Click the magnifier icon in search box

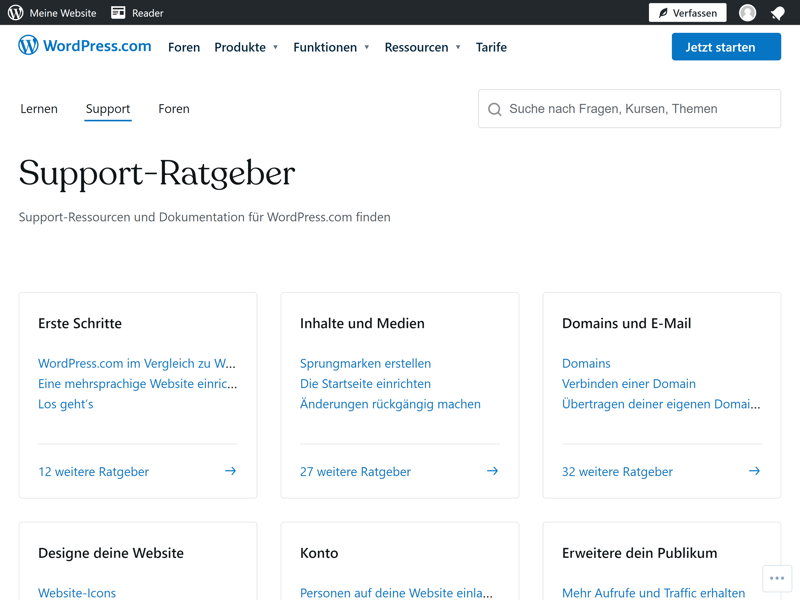495,109
